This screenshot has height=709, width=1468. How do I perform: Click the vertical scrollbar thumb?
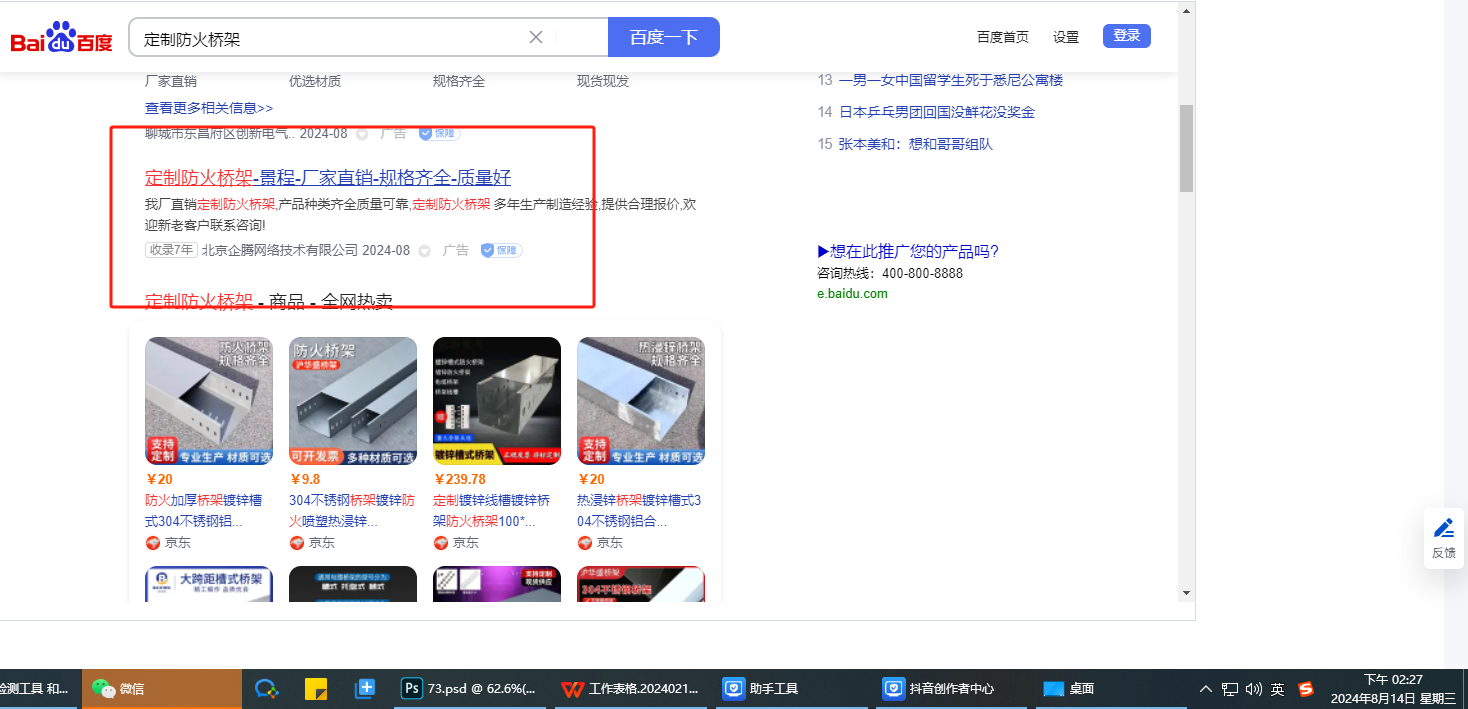tap(1187, 148)
